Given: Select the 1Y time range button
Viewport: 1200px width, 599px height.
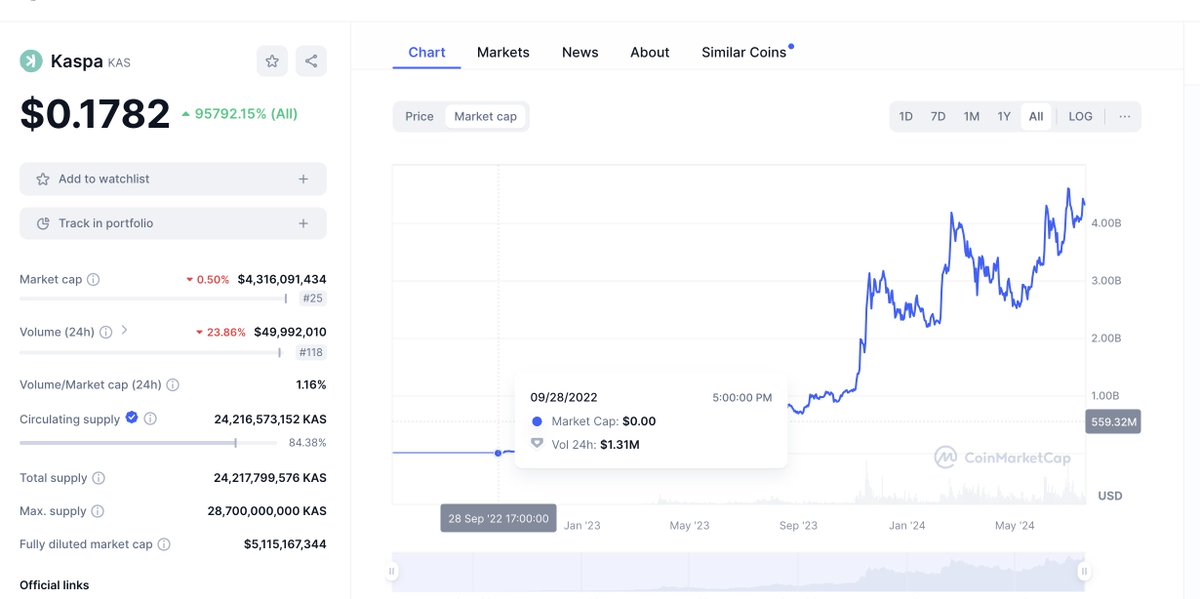Looking at the screenshot, I should (1004, 117).
